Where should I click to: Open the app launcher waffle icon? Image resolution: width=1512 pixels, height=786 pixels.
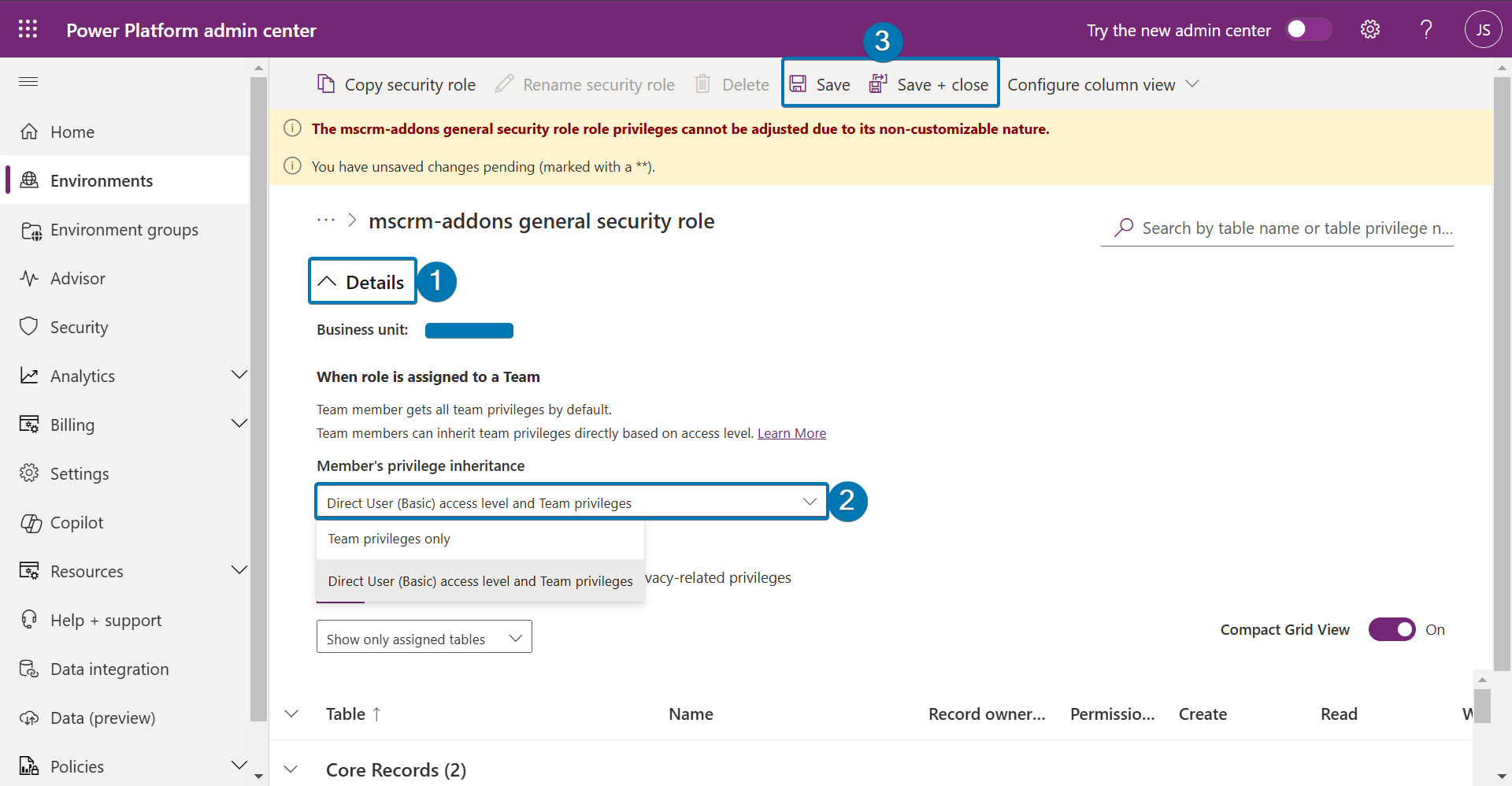click(28, 29)
